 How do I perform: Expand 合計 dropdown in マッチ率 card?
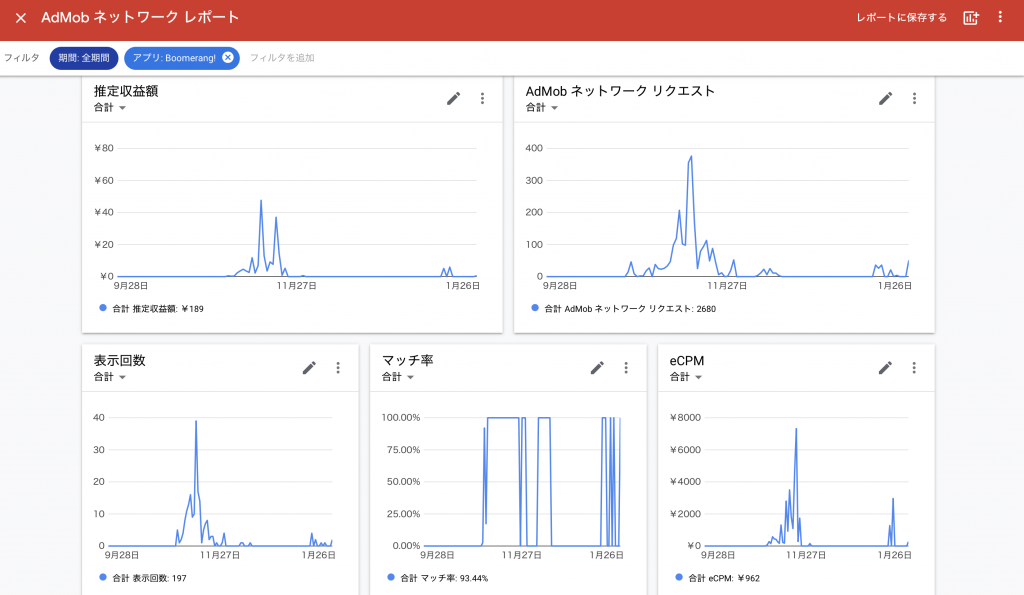pyautogui.click(x=398, y=377)
